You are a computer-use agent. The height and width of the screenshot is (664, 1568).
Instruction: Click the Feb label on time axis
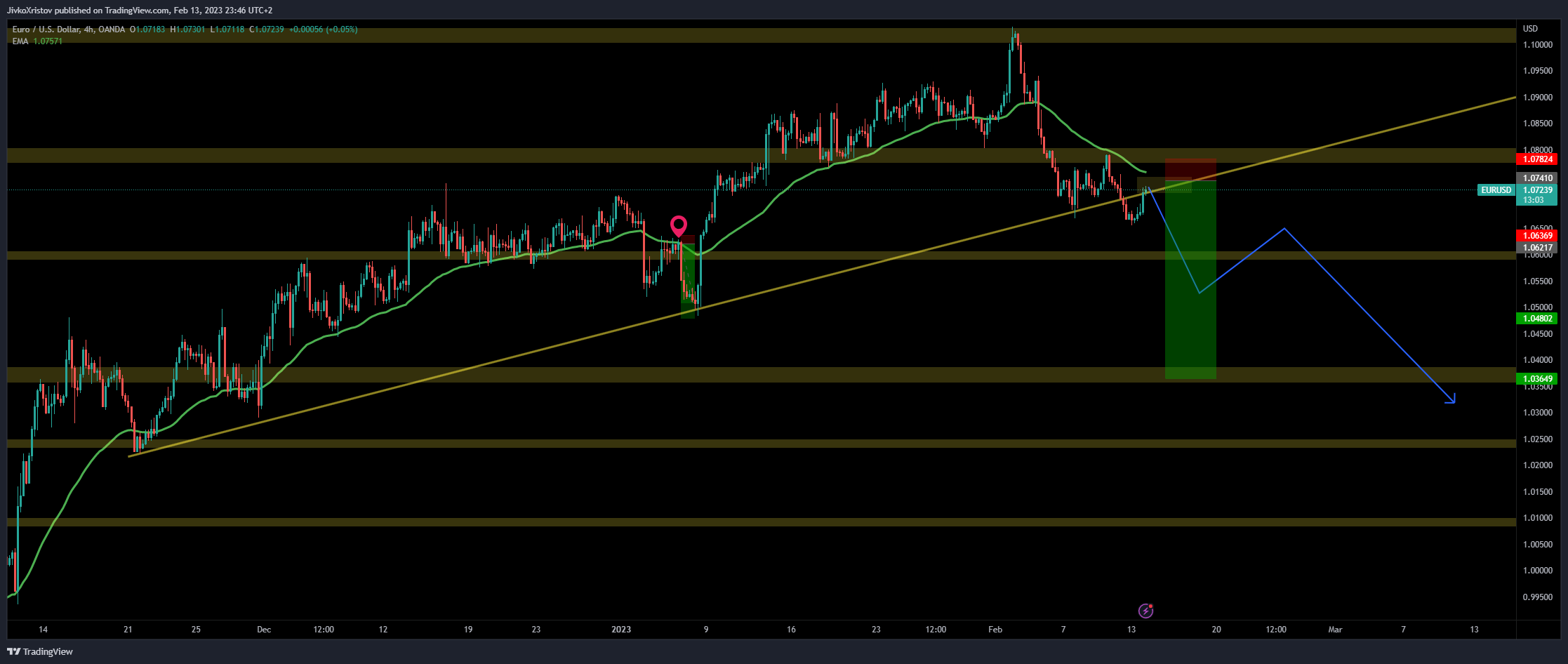pyautogui.click(x=995, y=630)
